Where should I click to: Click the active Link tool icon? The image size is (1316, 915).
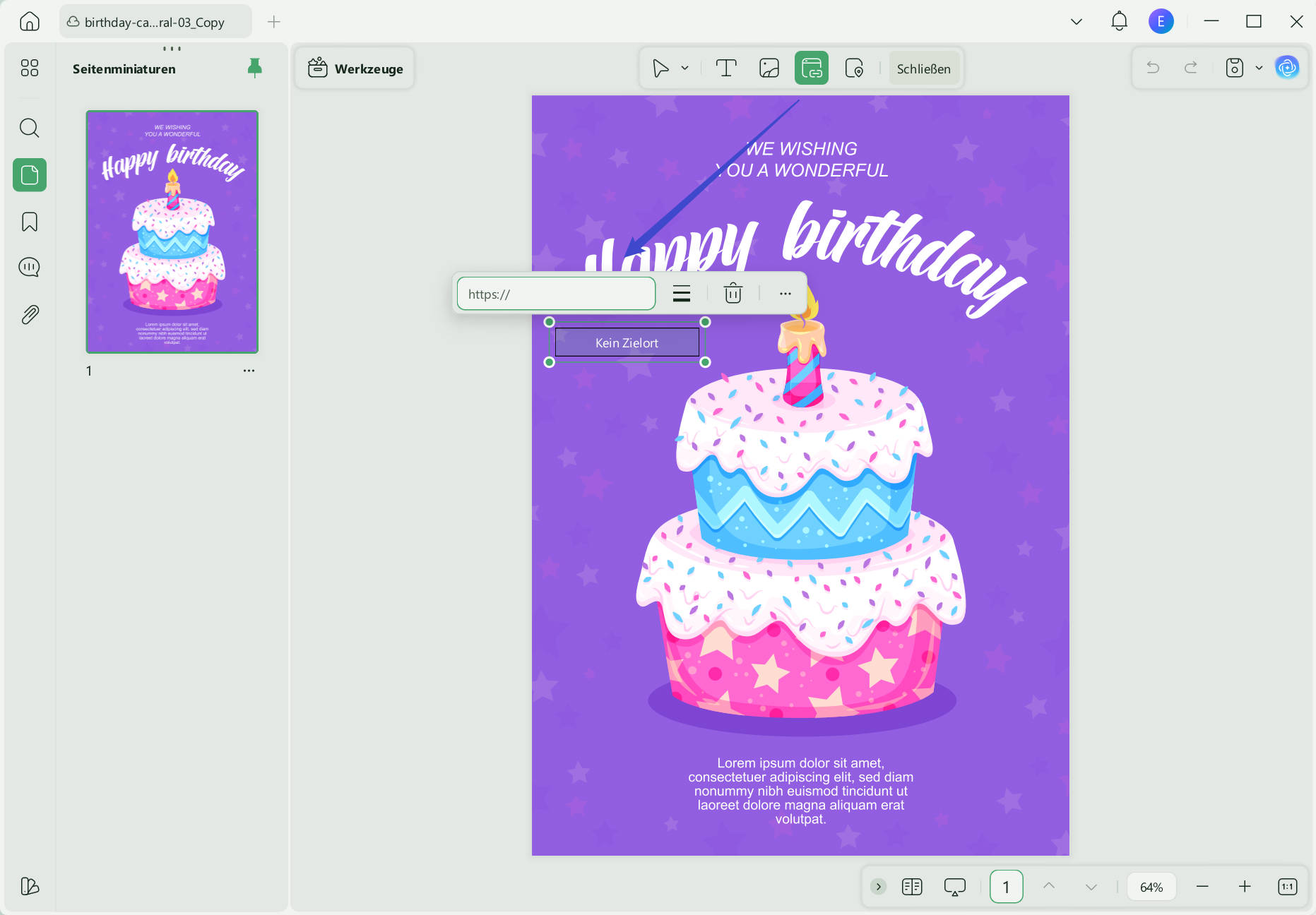click(811, 68)
